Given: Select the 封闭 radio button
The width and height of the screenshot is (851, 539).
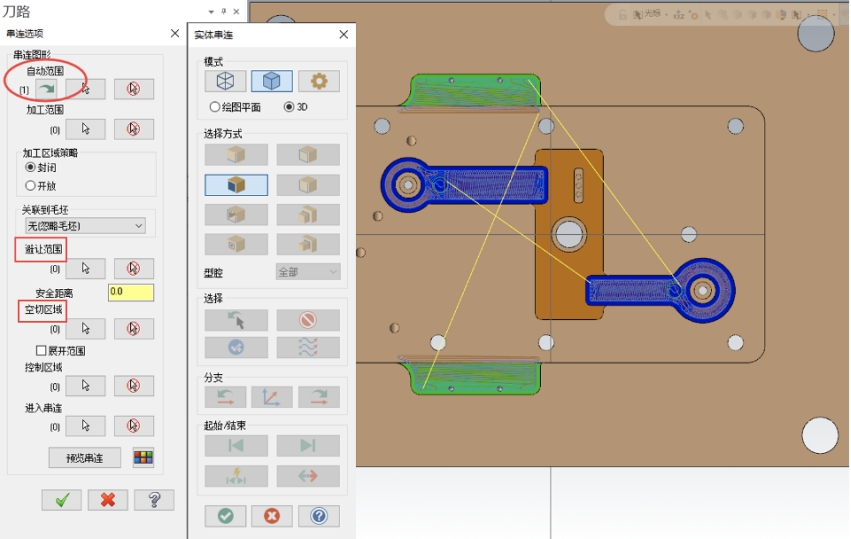Looking at the screenshot, I should [30, 167].
